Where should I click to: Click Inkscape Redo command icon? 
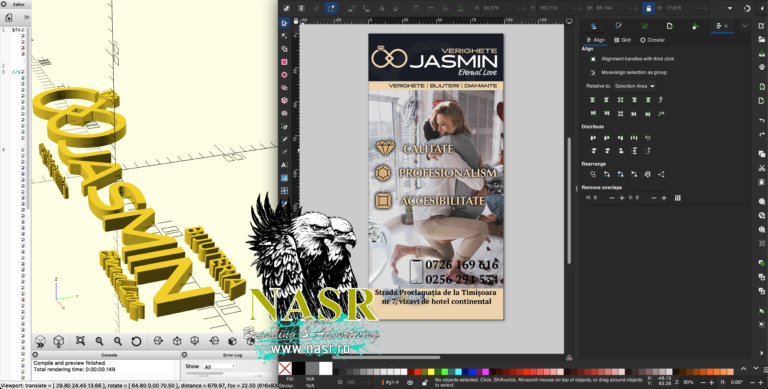(x=761, y=134)
